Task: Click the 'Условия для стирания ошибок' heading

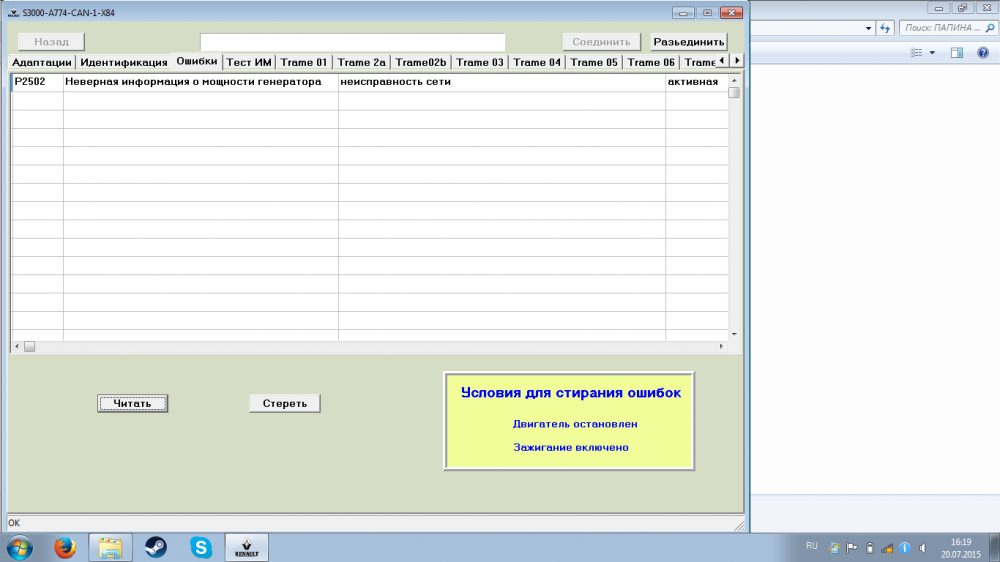Action: tap(571, 393)
